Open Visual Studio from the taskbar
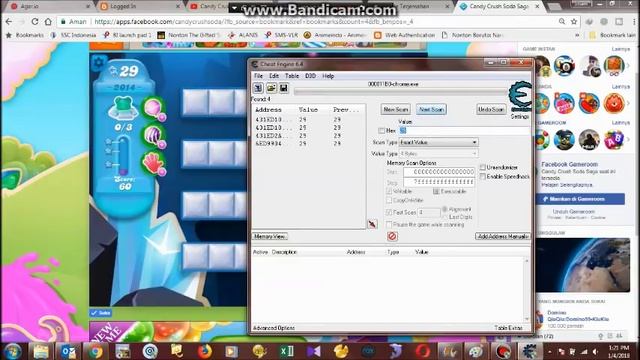This screenshot has width=640, height=360. [x=313, y=351]
